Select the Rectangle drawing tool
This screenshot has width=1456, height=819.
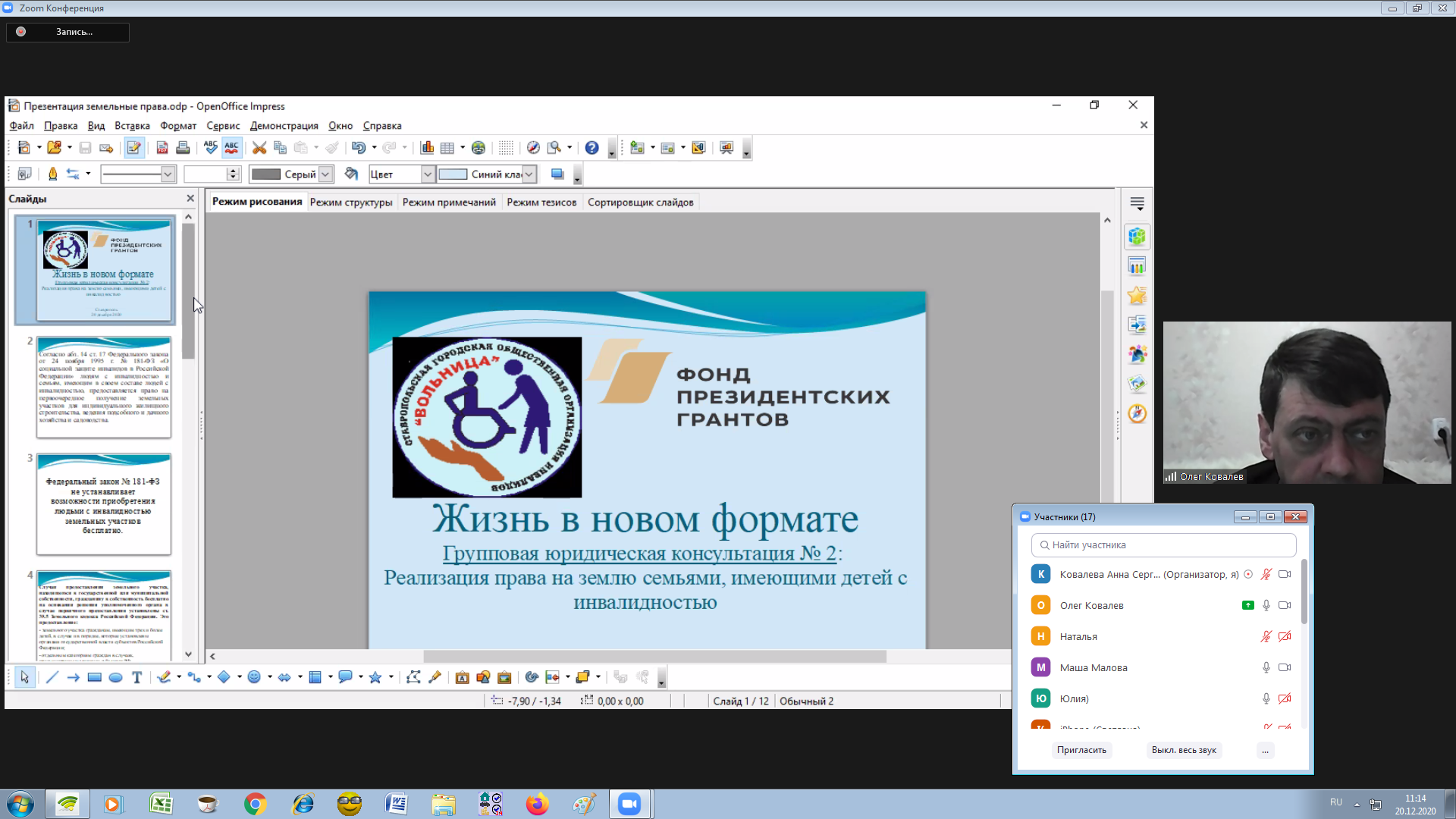point(94,677)
